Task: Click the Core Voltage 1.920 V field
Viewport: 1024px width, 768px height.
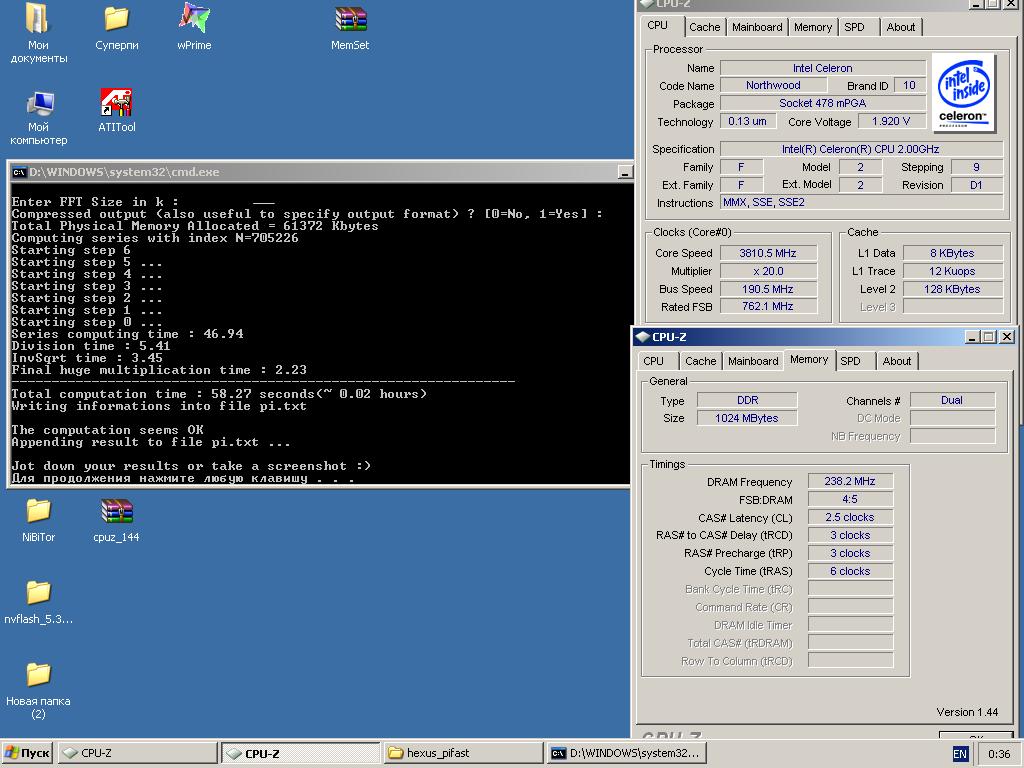Action: 891,121
